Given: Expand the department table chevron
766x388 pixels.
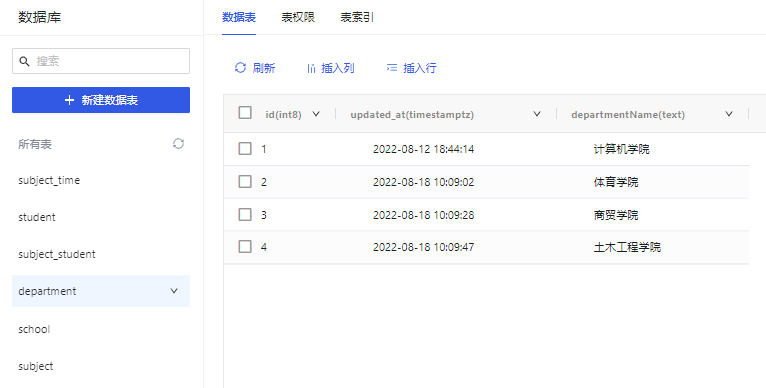Looking at the screenshot, I should tap(174, 291).
